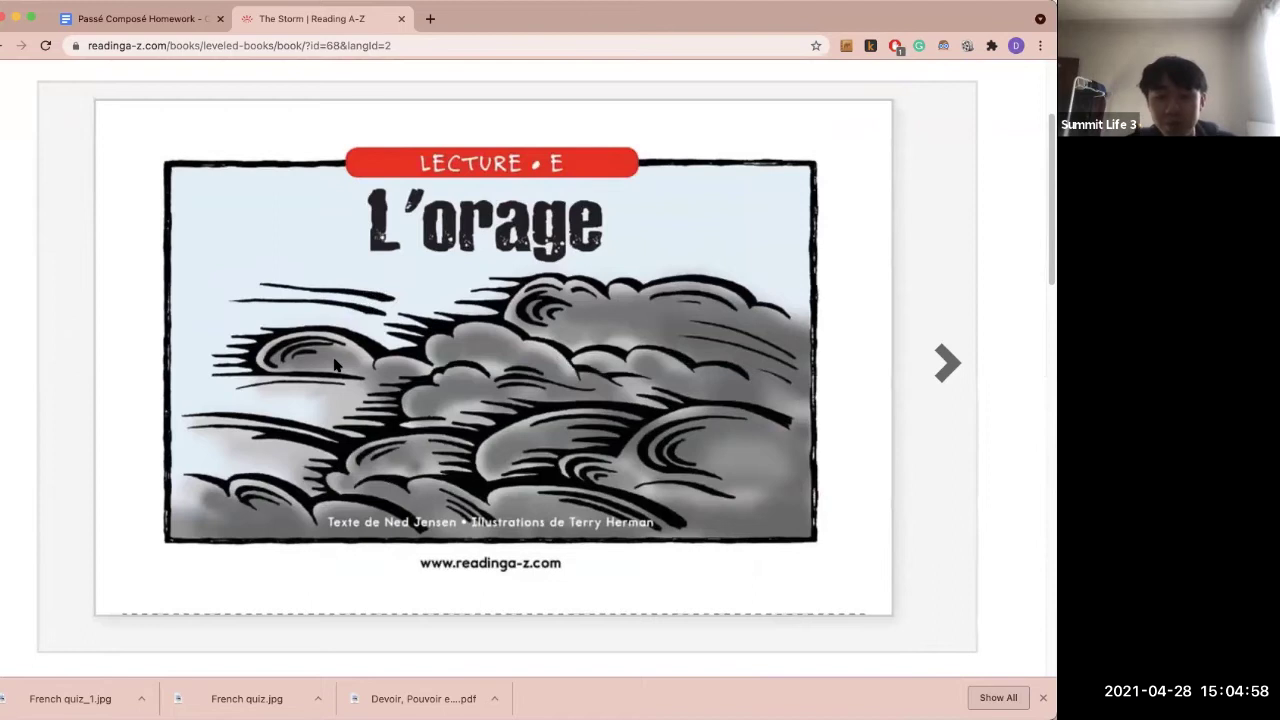The image size is (1280, 720).
Task: Close the downloads bar
Action: pyautogui.click(x=1043, y=698)
